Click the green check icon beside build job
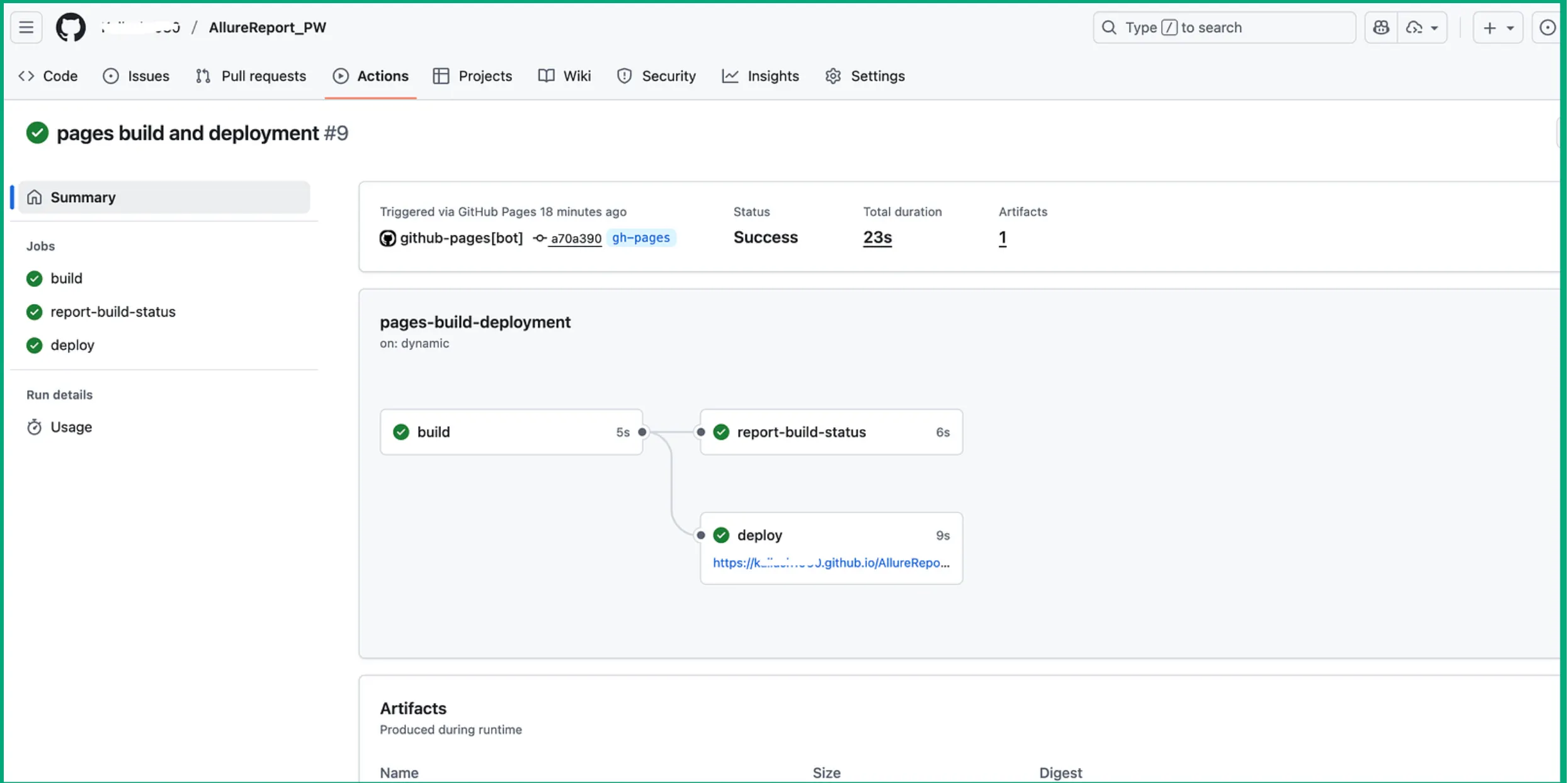The image size is (1568, 783). pyautogui.click(x=34, y=278)
